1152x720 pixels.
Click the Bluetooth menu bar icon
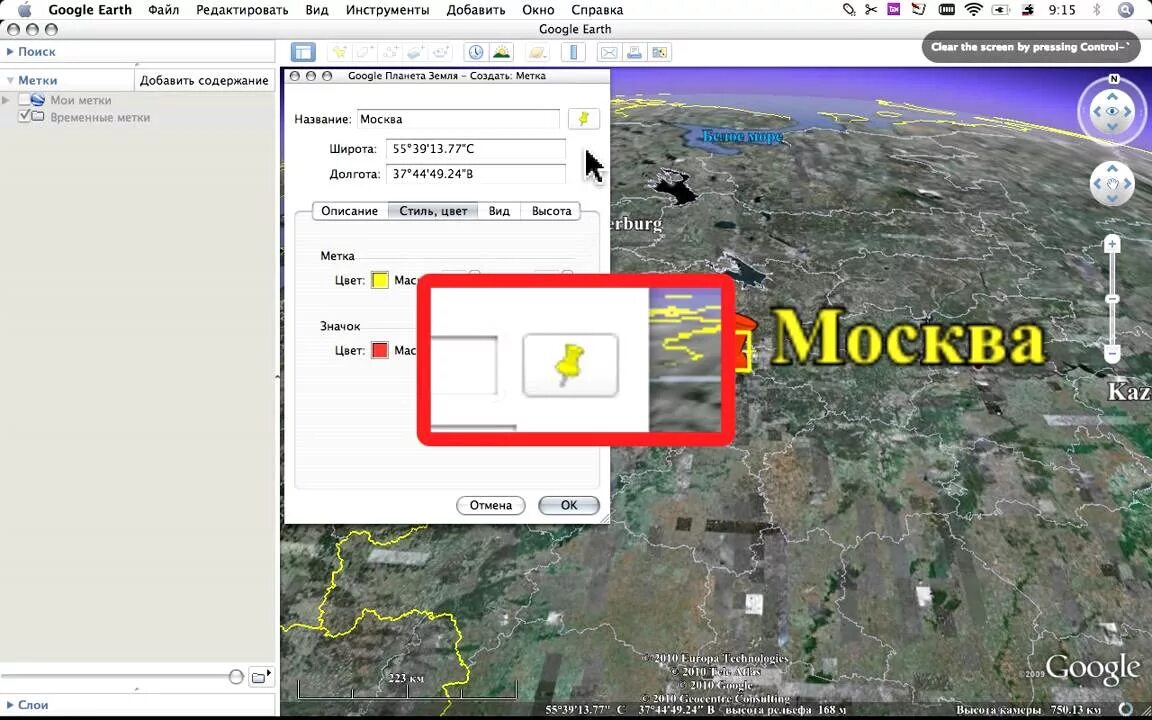click(1098, 10)
